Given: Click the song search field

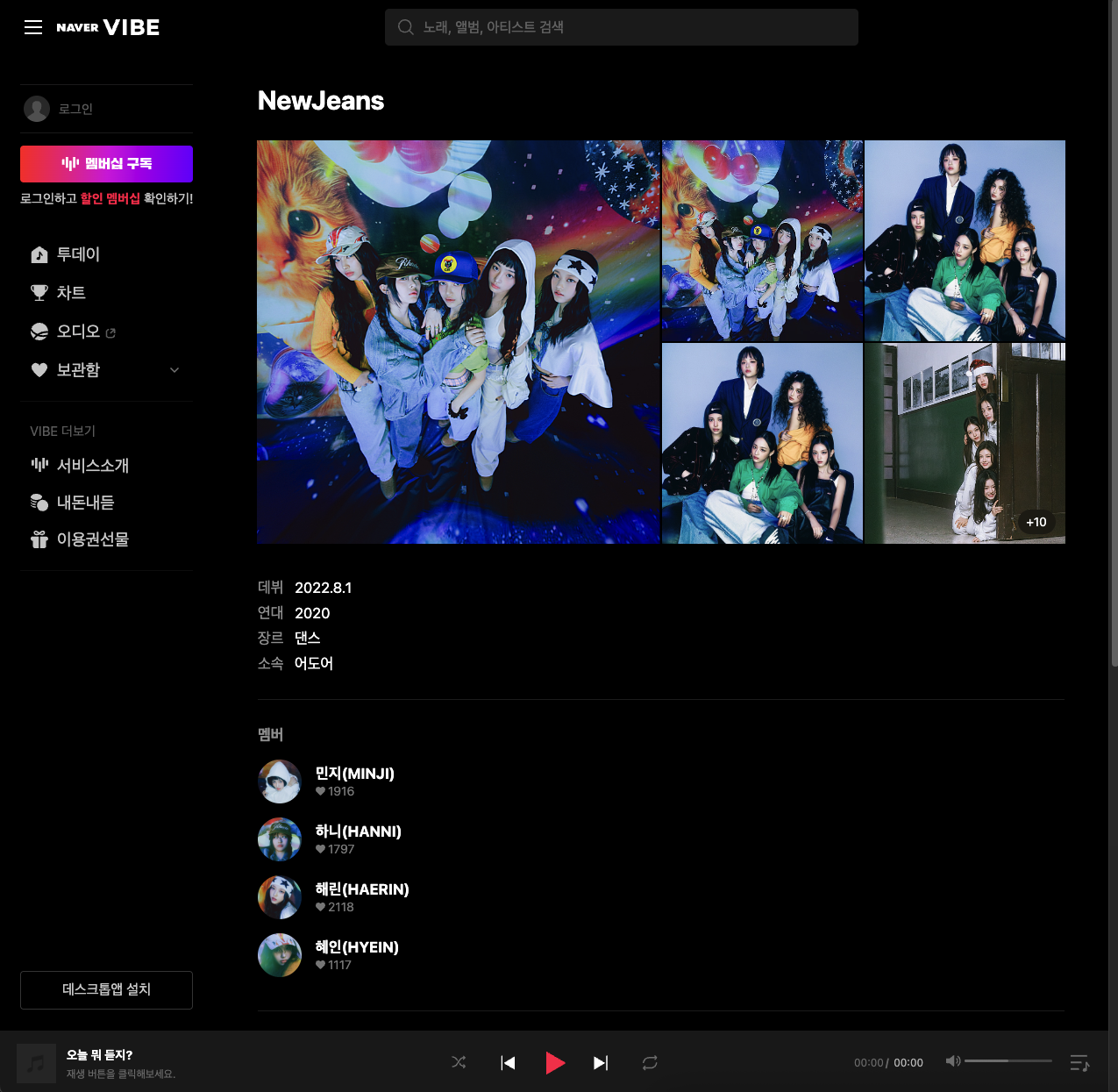Looking at the screenshot, I should point(621,27).
